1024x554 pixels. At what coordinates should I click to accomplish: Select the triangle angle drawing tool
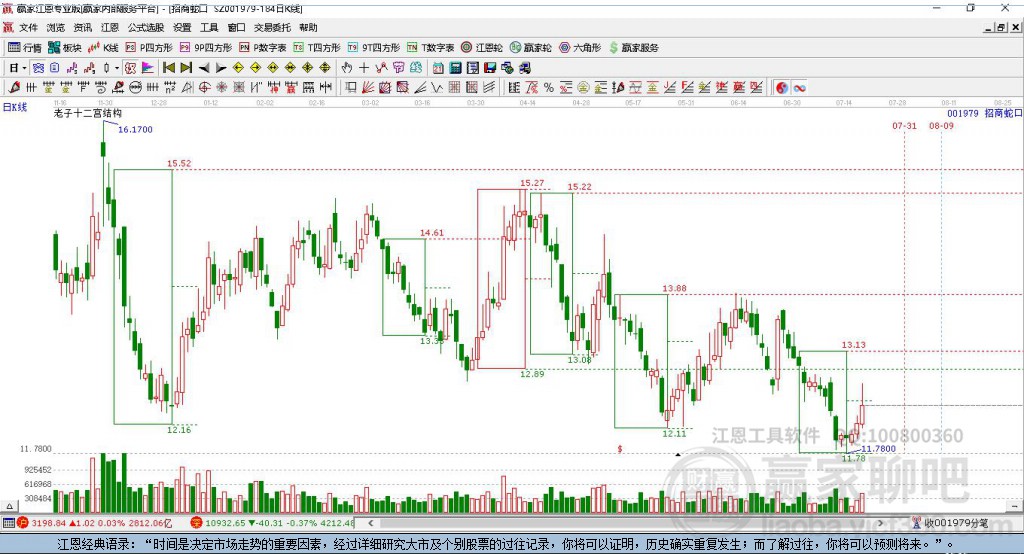[x=187, y=88]
